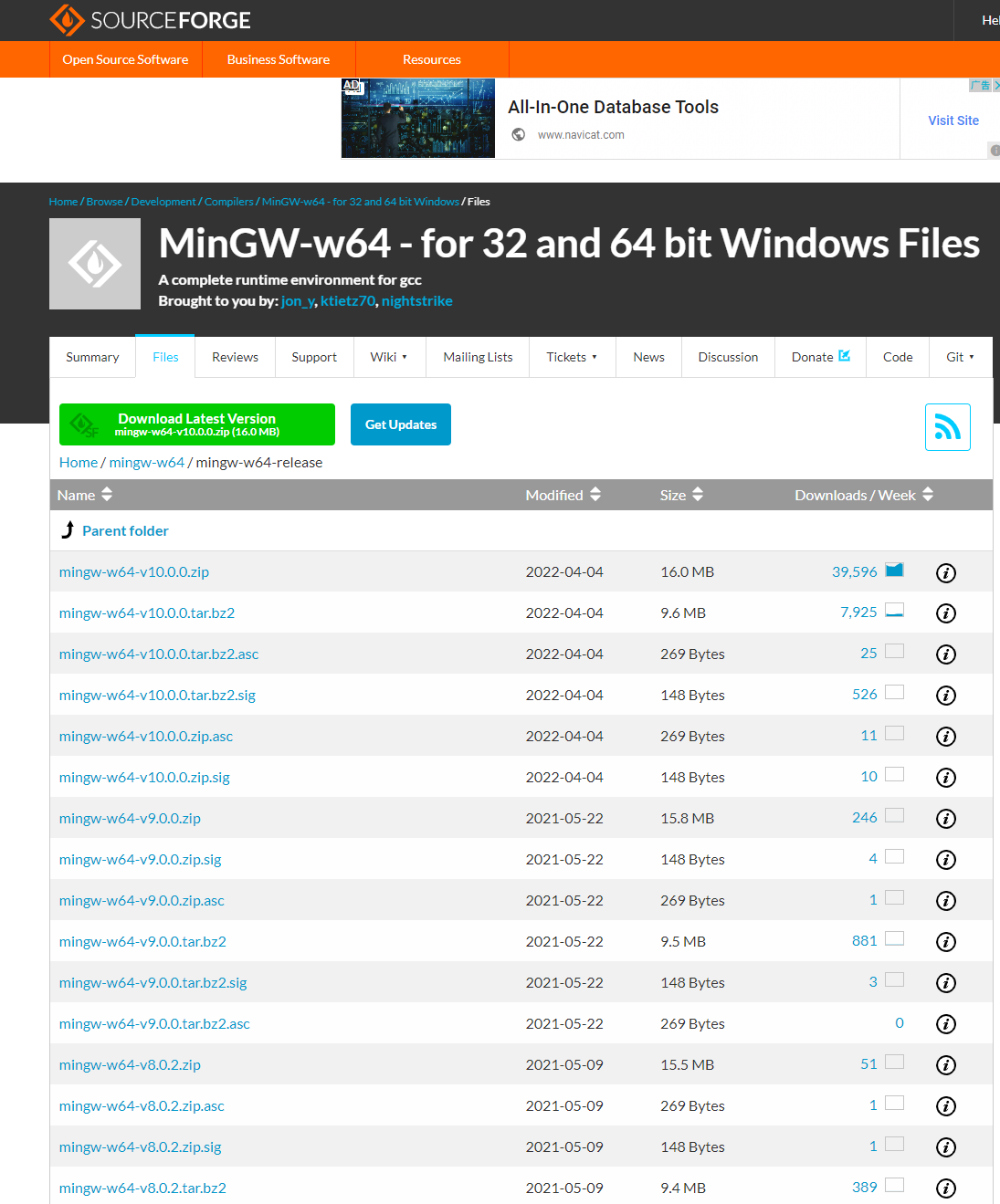Click the SourceForge logo
Screen dimensions: 1000x1204
(x=150, y=20)
